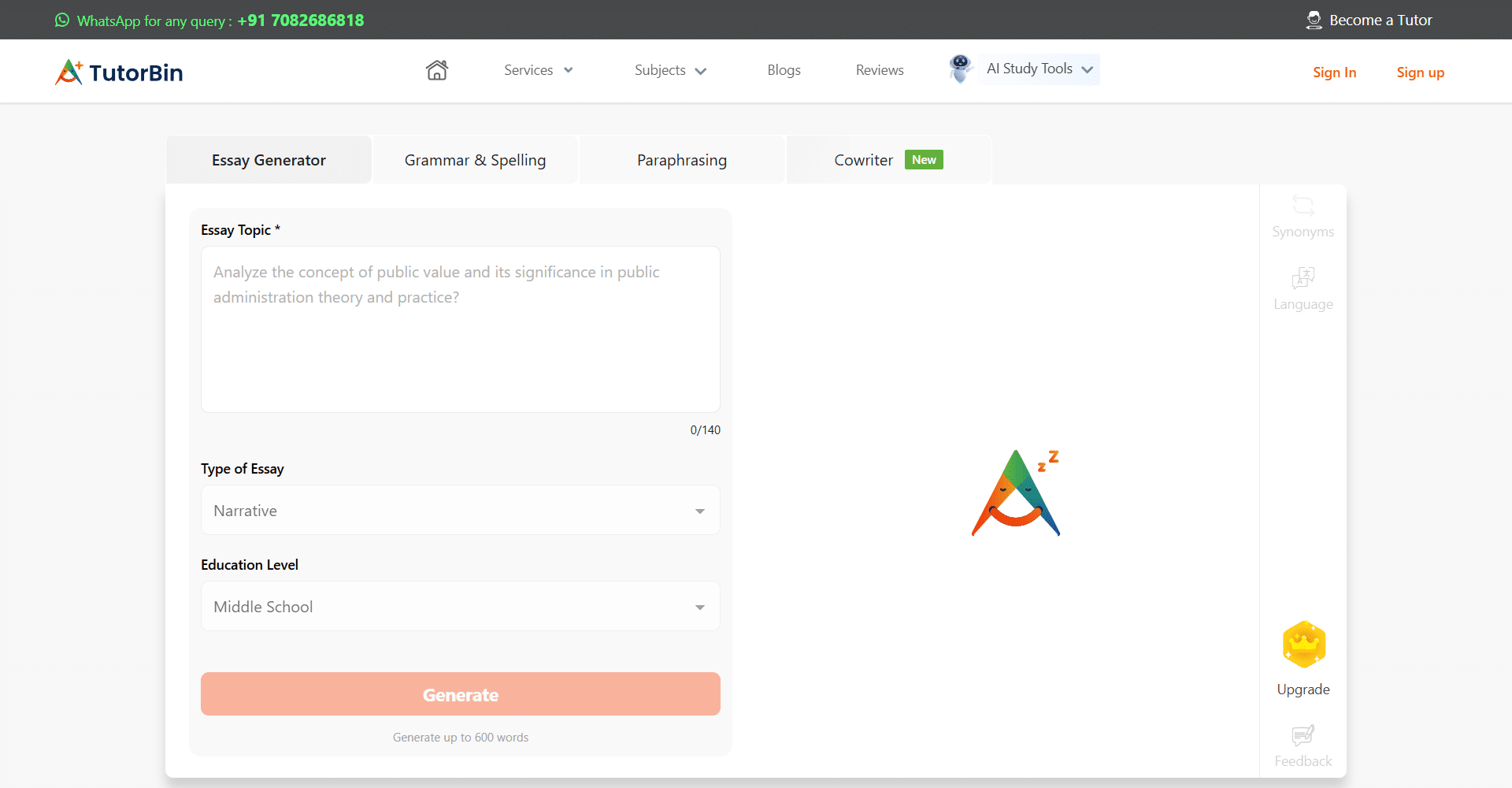The width and height of the screenshot is (1512, 788).
Task: Click the TutorBin logo
Action: pyautogui.click(x=119, y=72)
